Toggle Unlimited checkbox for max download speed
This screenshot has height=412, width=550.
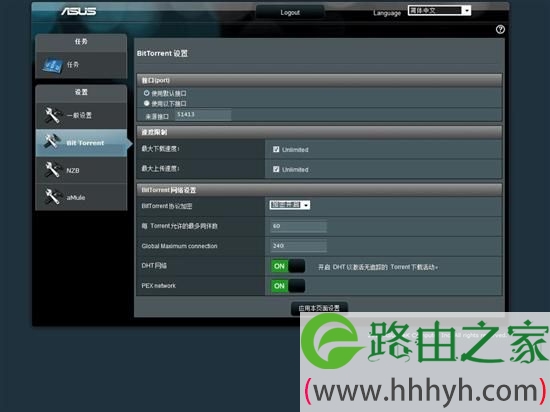[276, 149]
